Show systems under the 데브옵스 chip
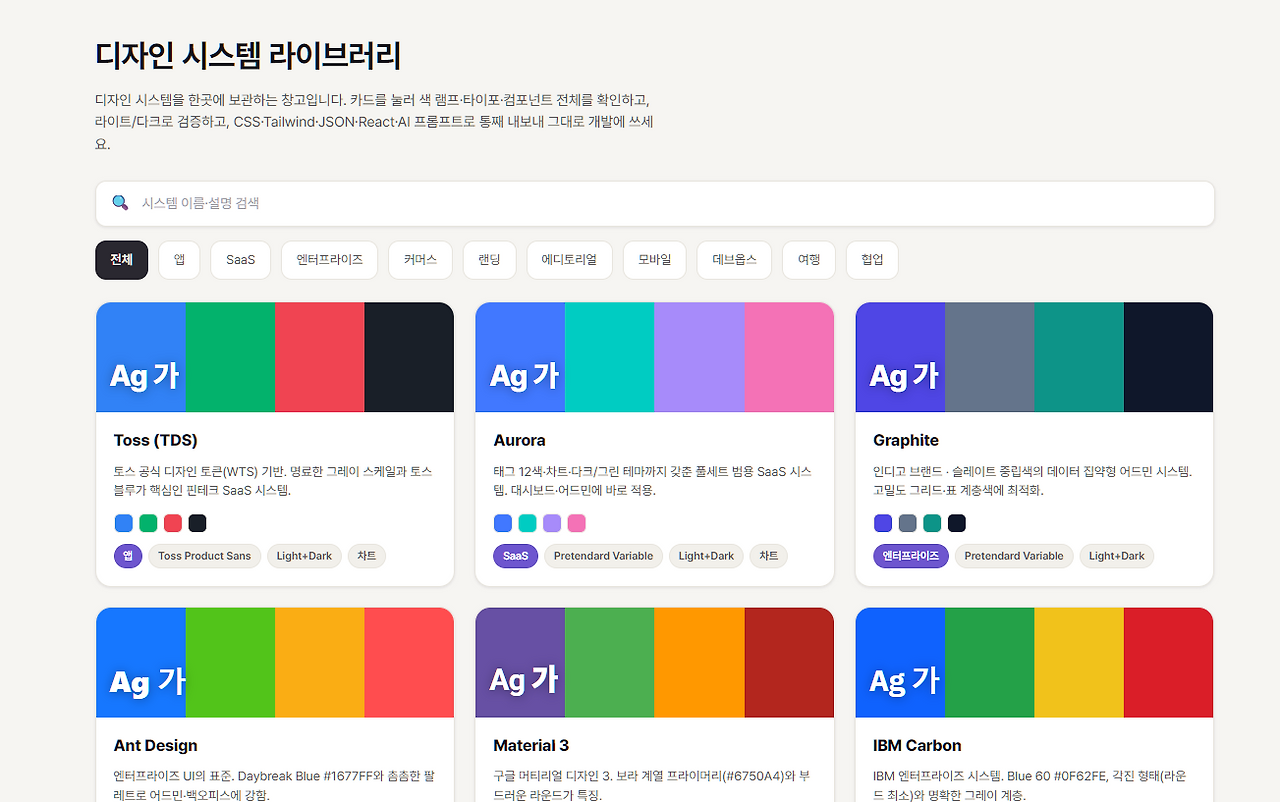Image resolution: width=1280 pixels, height=802 pixels. click(x=734, y=260)
